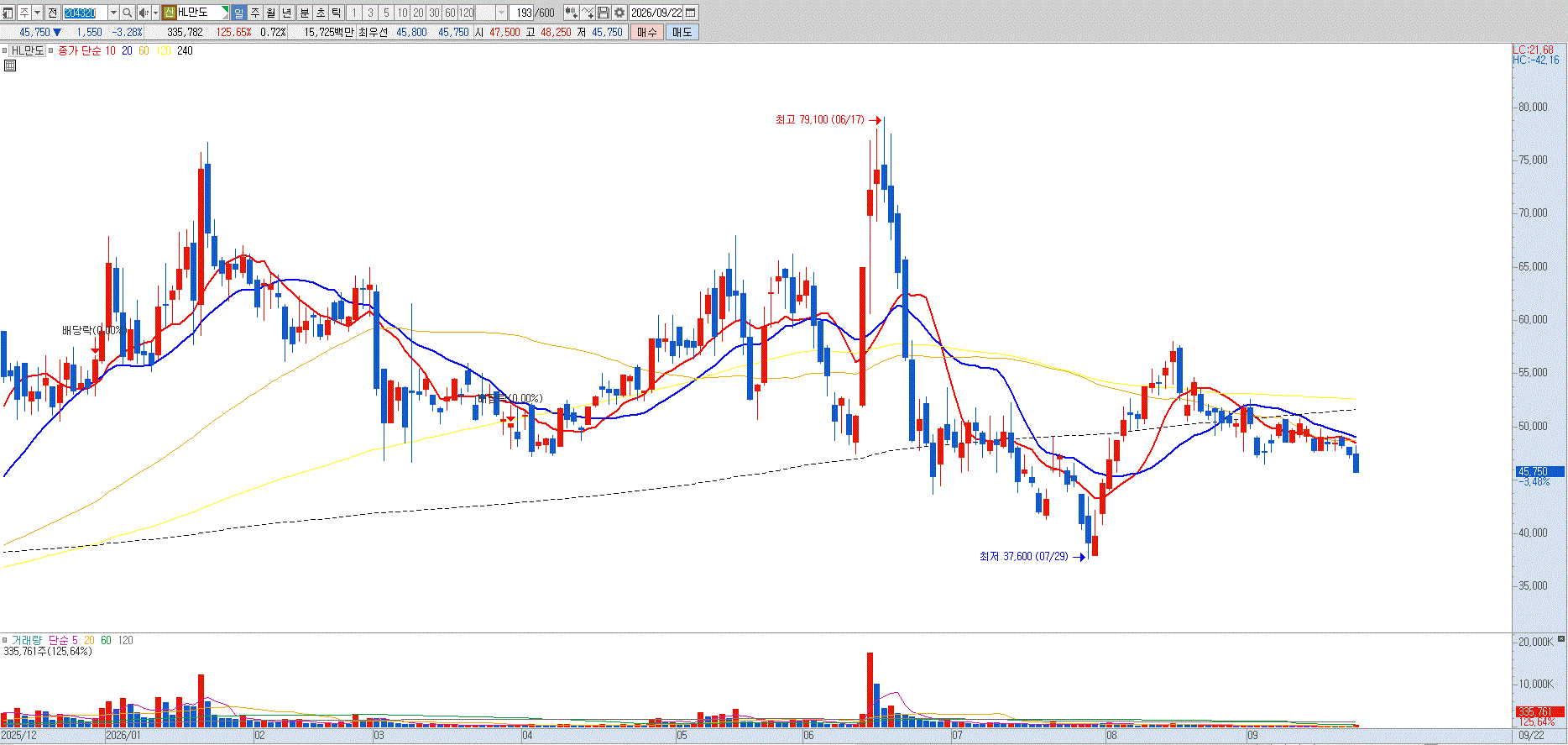The image size is (1568, 745).
Task: Click the small square marker before 종가 단순
Action: click(51, 50)
